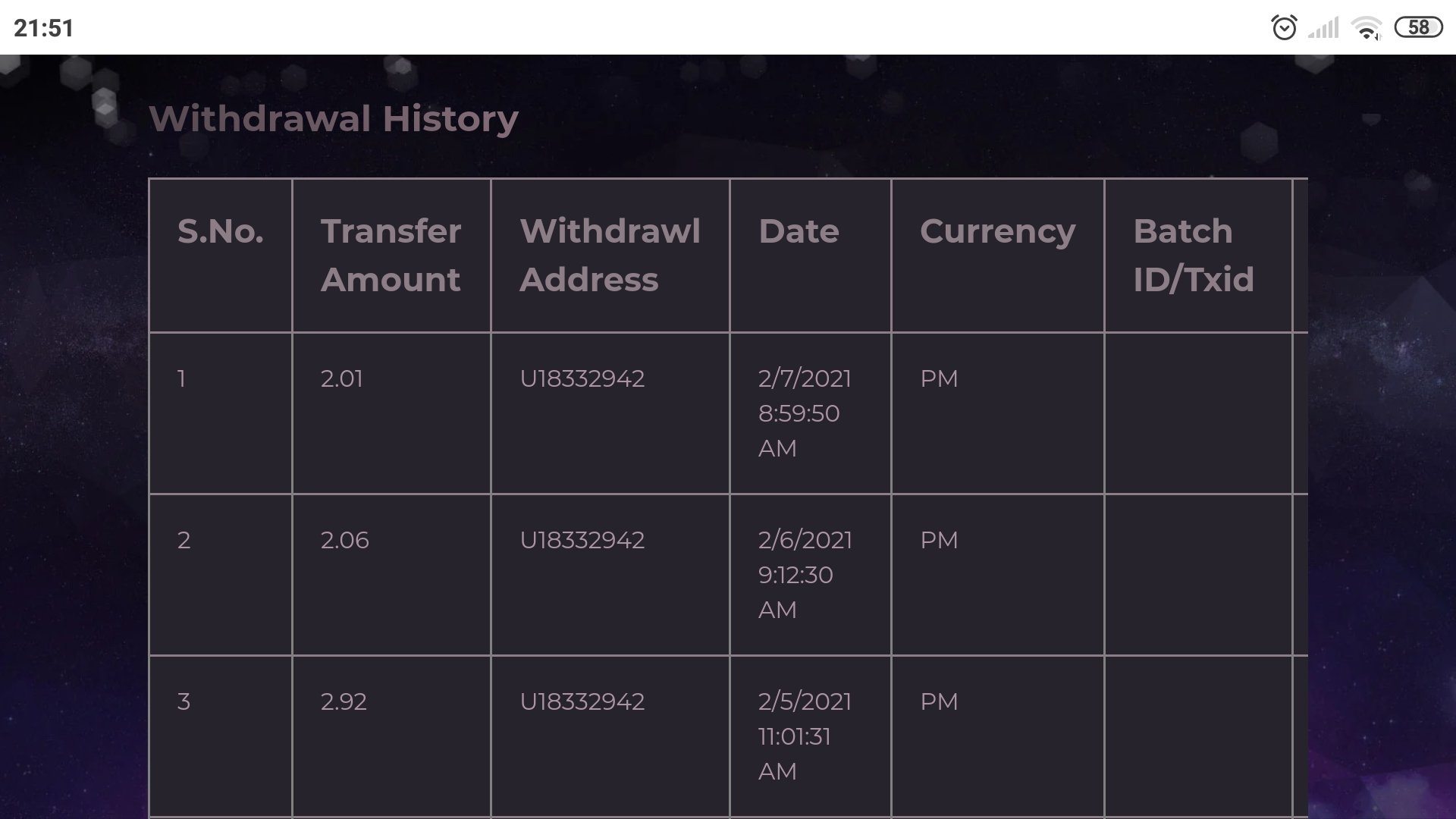Click the S.No. column header
The width and height of the screenshot is (1456, 819).
click(x=221, y=231)
